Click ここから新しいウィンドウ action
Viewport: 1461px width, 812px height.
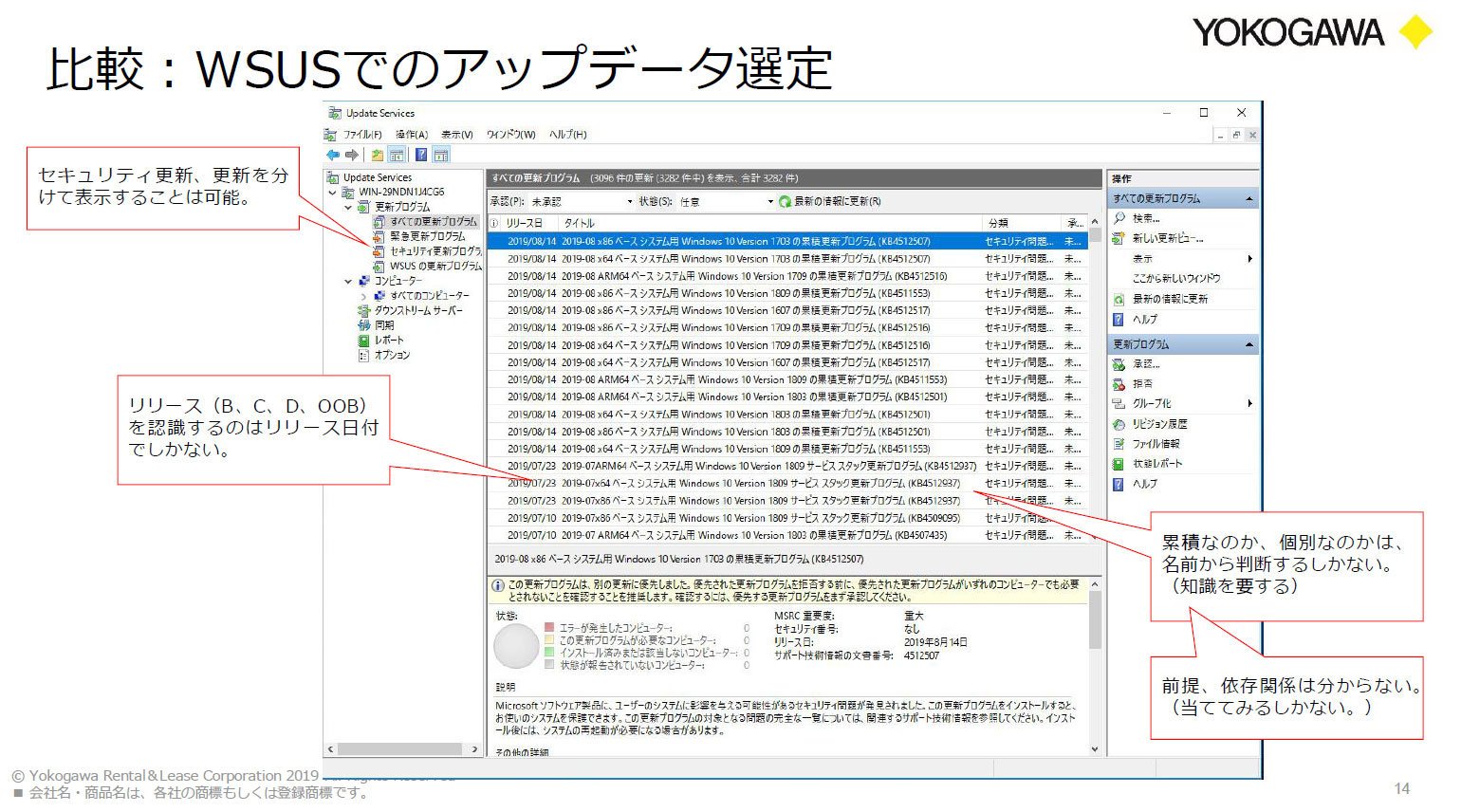(1176, 278)
